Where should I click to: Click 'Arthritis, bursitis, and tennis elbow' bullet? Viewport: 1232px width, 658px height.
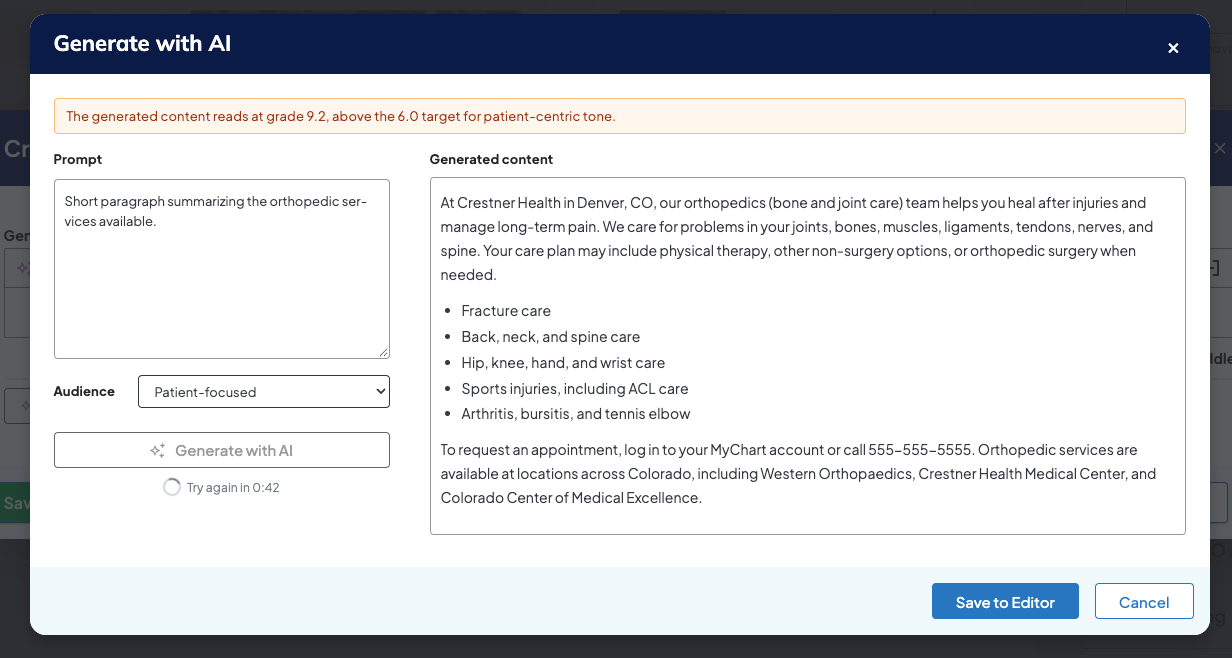(x=576, y=414)
